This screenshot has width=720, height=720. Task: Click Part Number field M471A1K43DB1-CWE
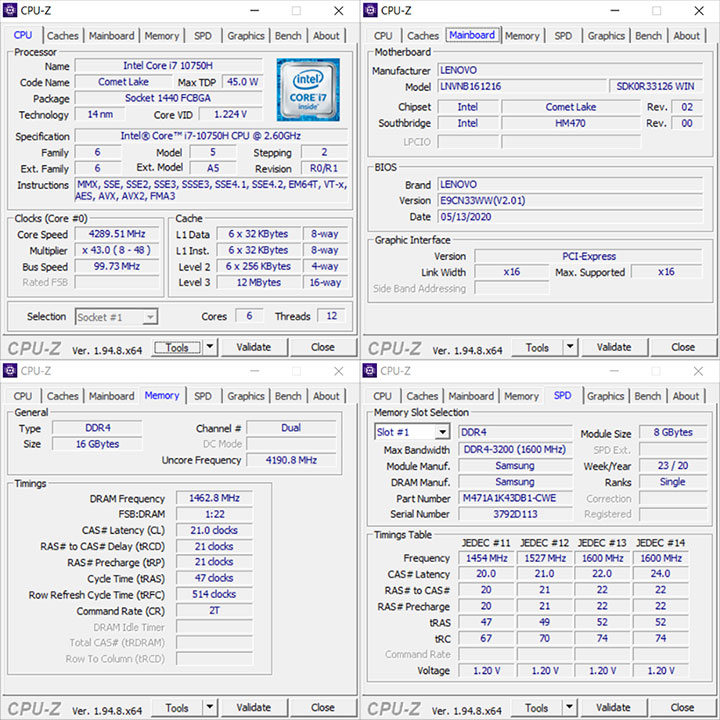tap(515, 498)
